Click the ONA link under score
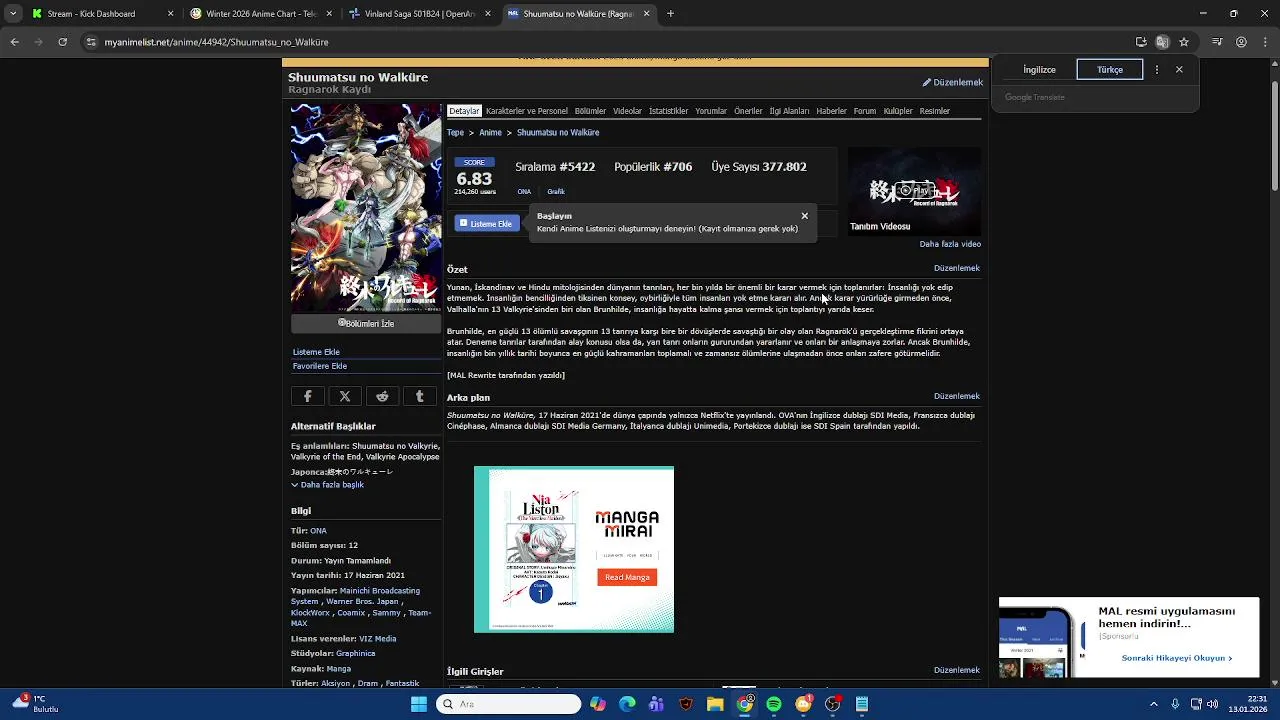This screenshot has width=1280, height=720. (x=524, y=192)
